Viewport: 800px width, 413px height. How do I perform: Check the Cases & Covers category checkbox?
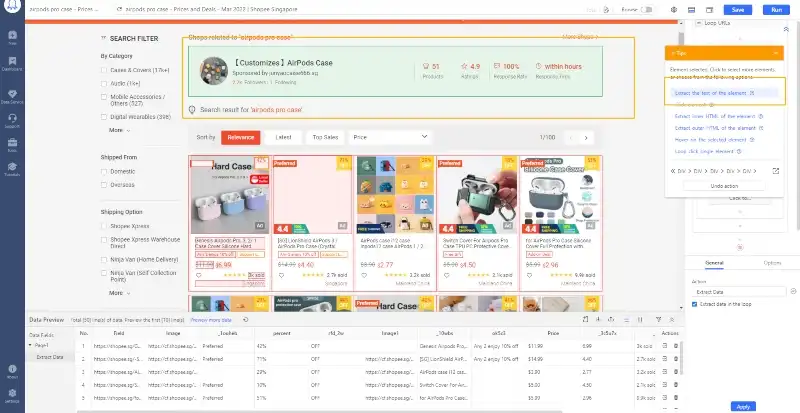coord(104,70)
